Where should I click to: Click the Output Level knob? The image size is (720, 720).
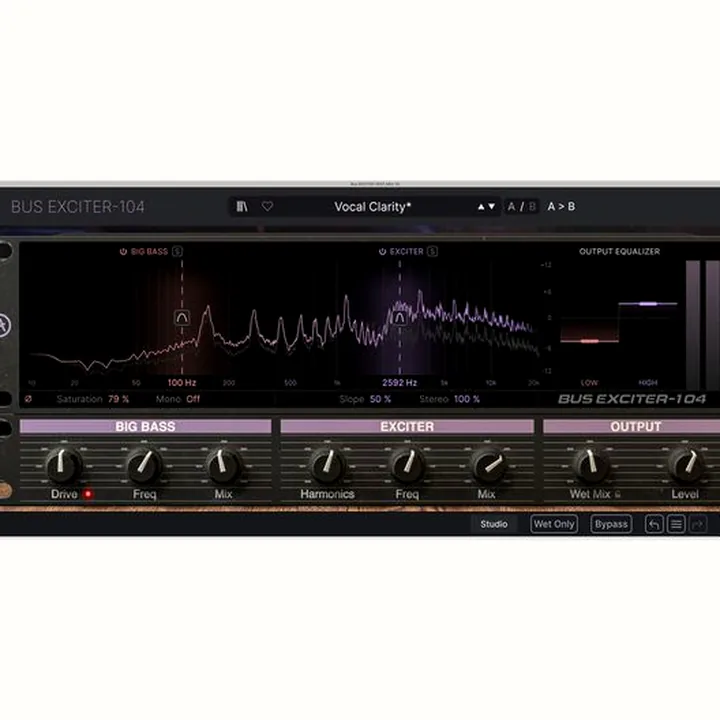click(686, 464)
